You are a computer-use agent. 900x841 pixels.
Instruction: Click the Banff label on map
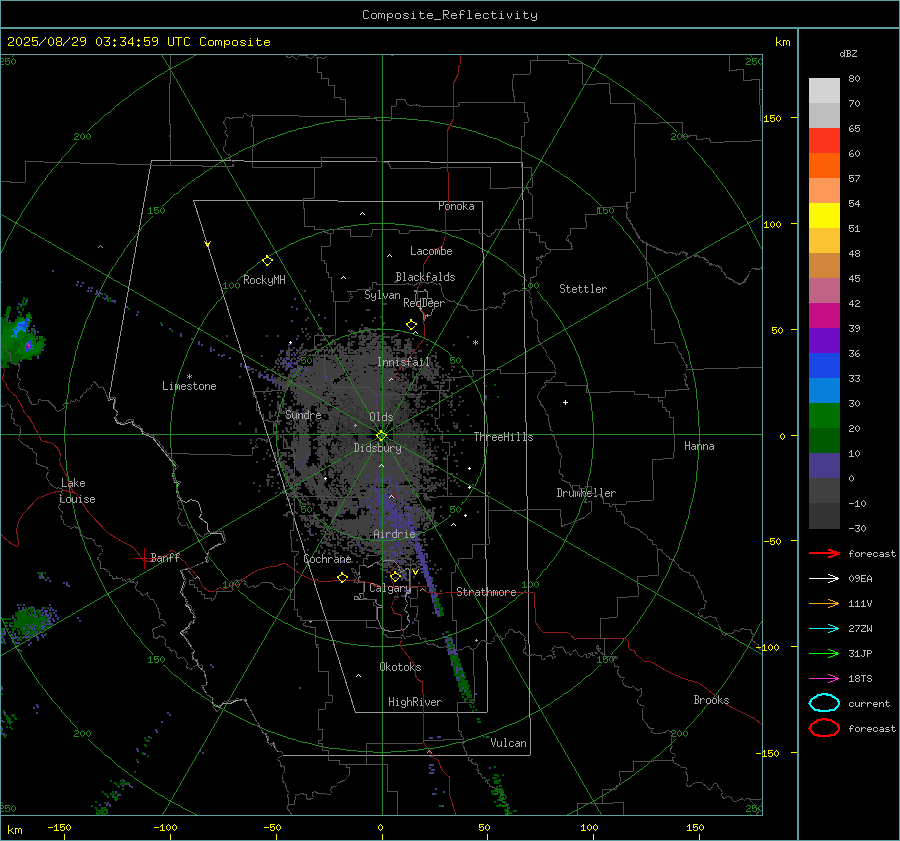(165, 557)
